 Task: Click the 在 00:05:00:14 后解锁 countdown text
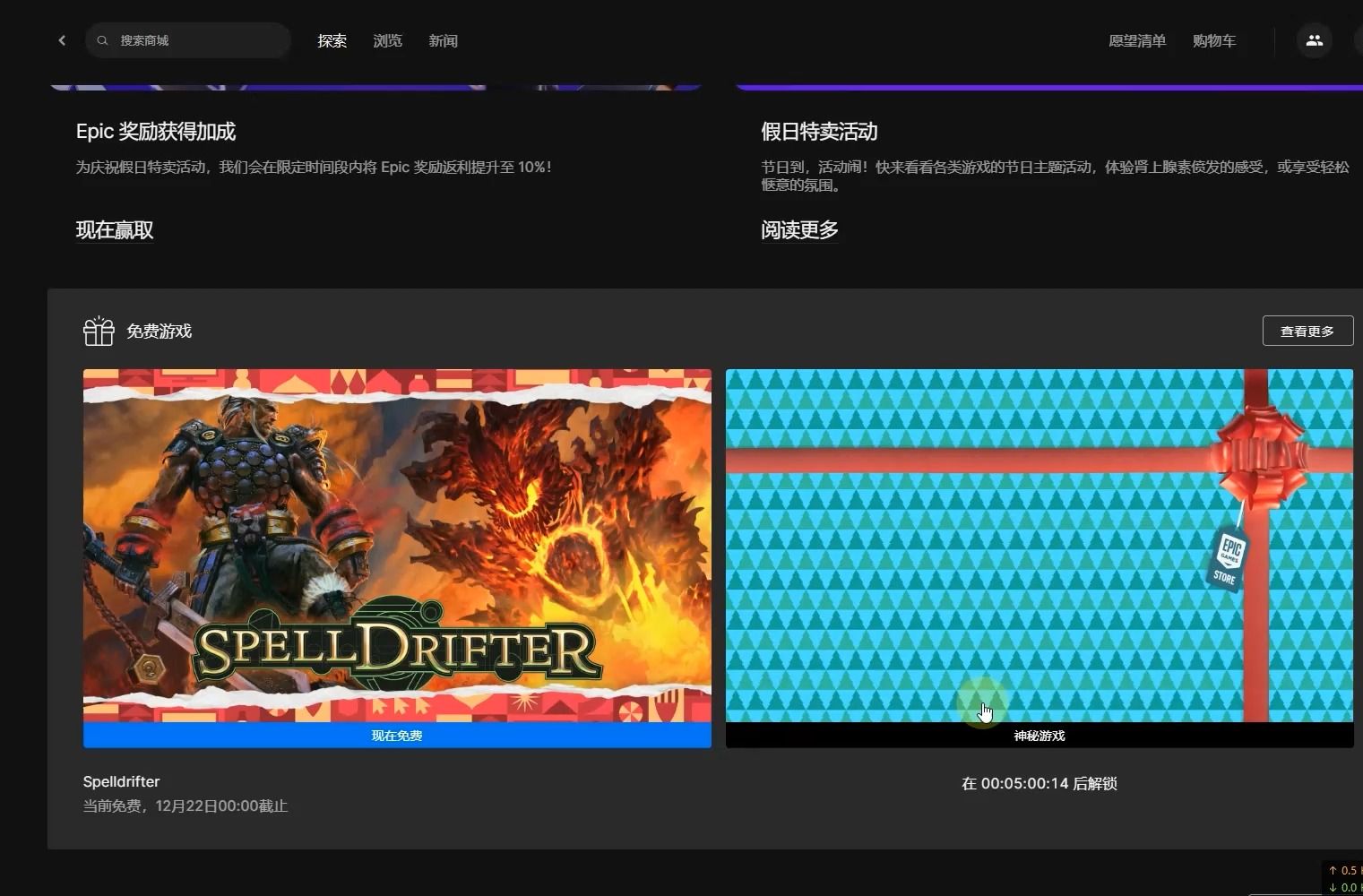point(1040,783)
